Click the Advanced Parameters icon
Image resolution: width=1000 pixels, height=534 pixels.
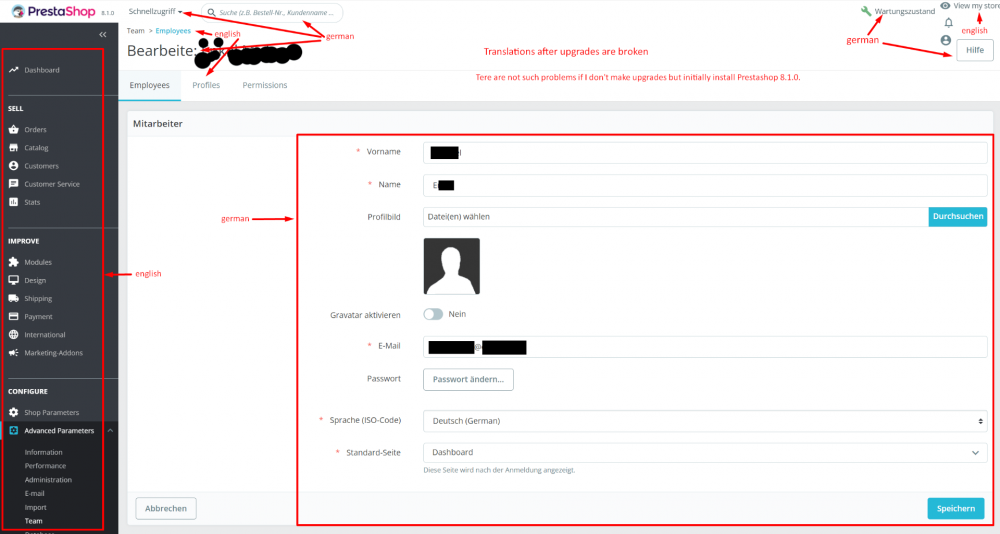pos(13,431)
